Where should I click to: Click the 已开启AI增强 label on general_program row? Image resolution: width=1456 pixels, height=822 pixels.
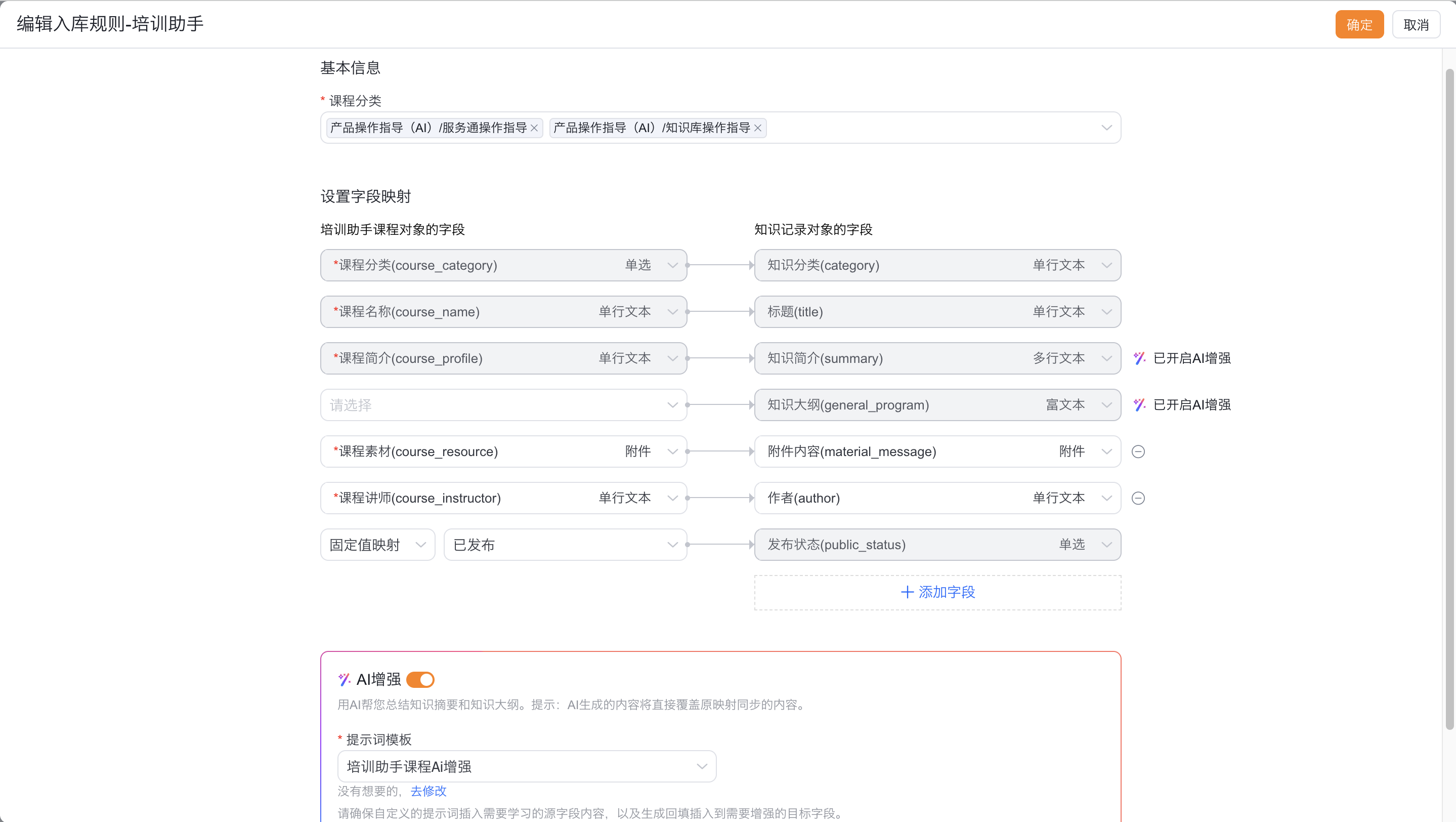click(1191, 405)
